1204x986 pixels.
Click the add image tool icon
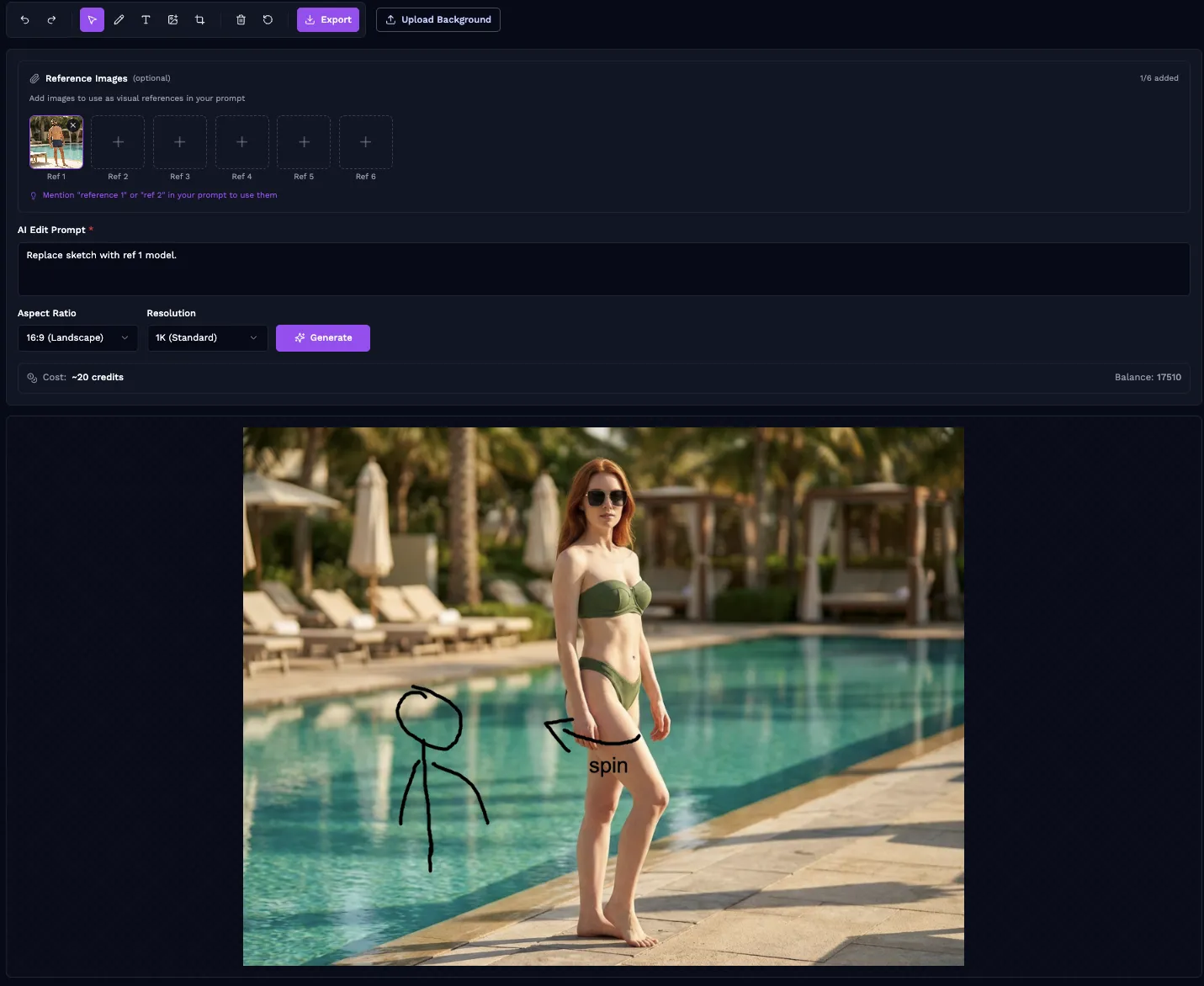[x=172, y=20]
